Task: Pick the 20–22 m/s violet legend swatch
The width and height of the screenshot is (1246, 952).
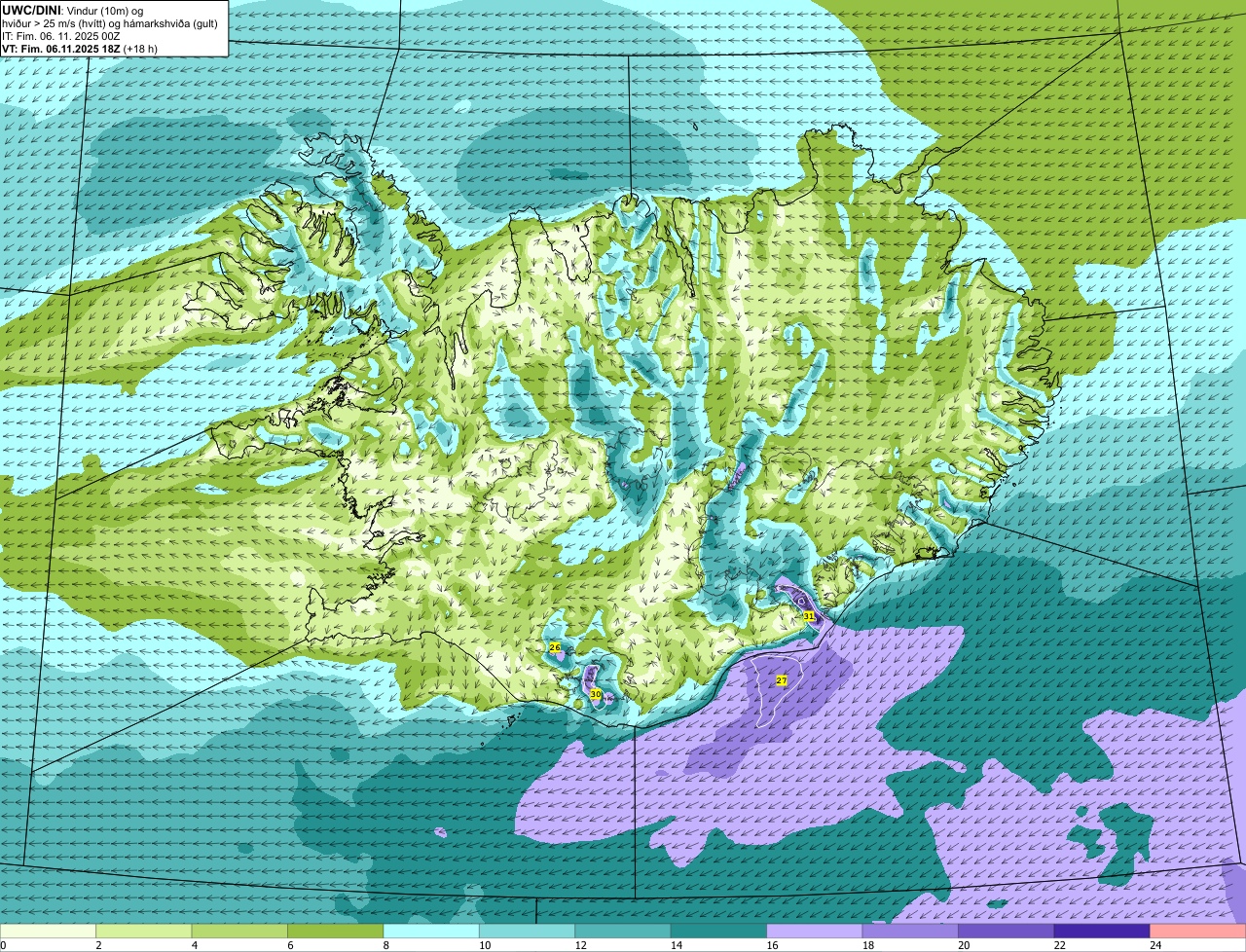Action: [1007, 932]
